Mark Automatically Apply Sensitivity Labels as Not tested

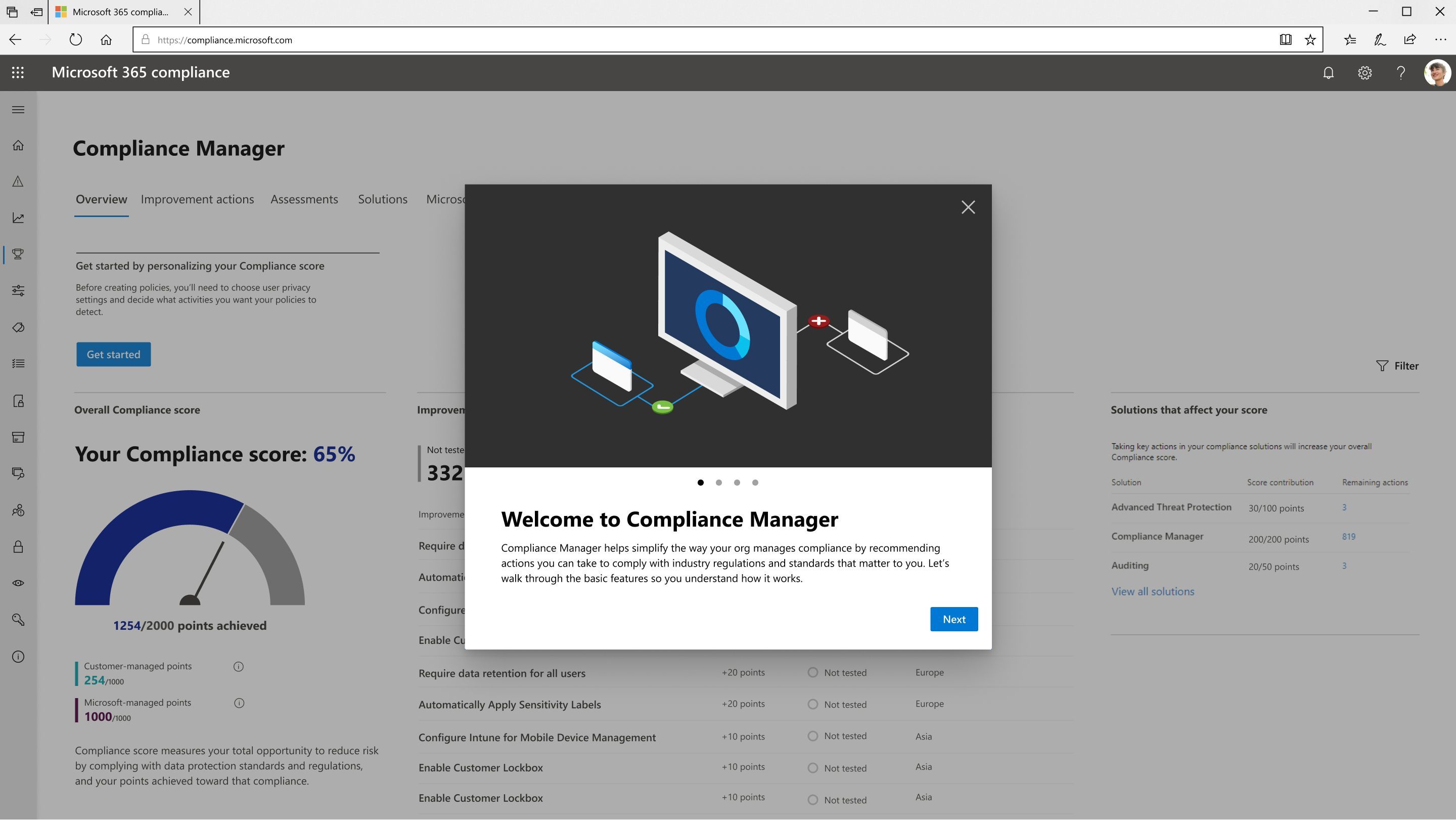click(813, 704)
